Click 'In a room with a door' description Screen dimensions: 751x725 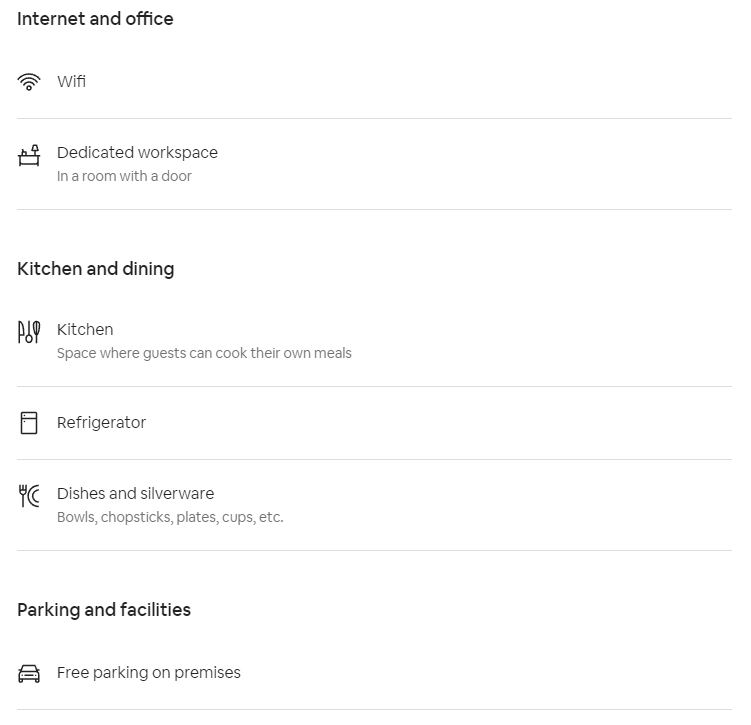point(124,177)
